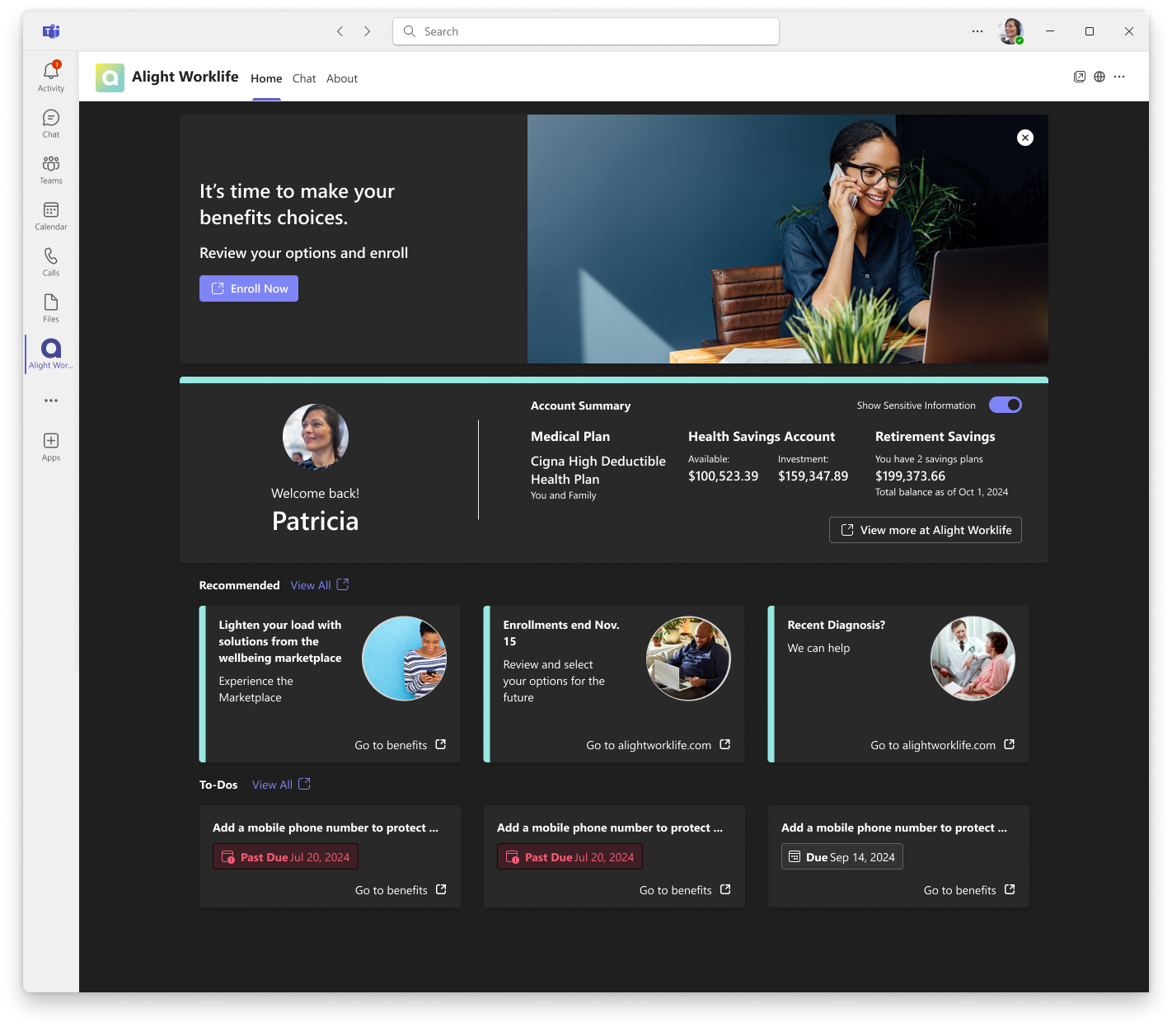1172x1036 pixels.
Task: Click the $199,373.66 retirement balance
Action: pos(910,476)
